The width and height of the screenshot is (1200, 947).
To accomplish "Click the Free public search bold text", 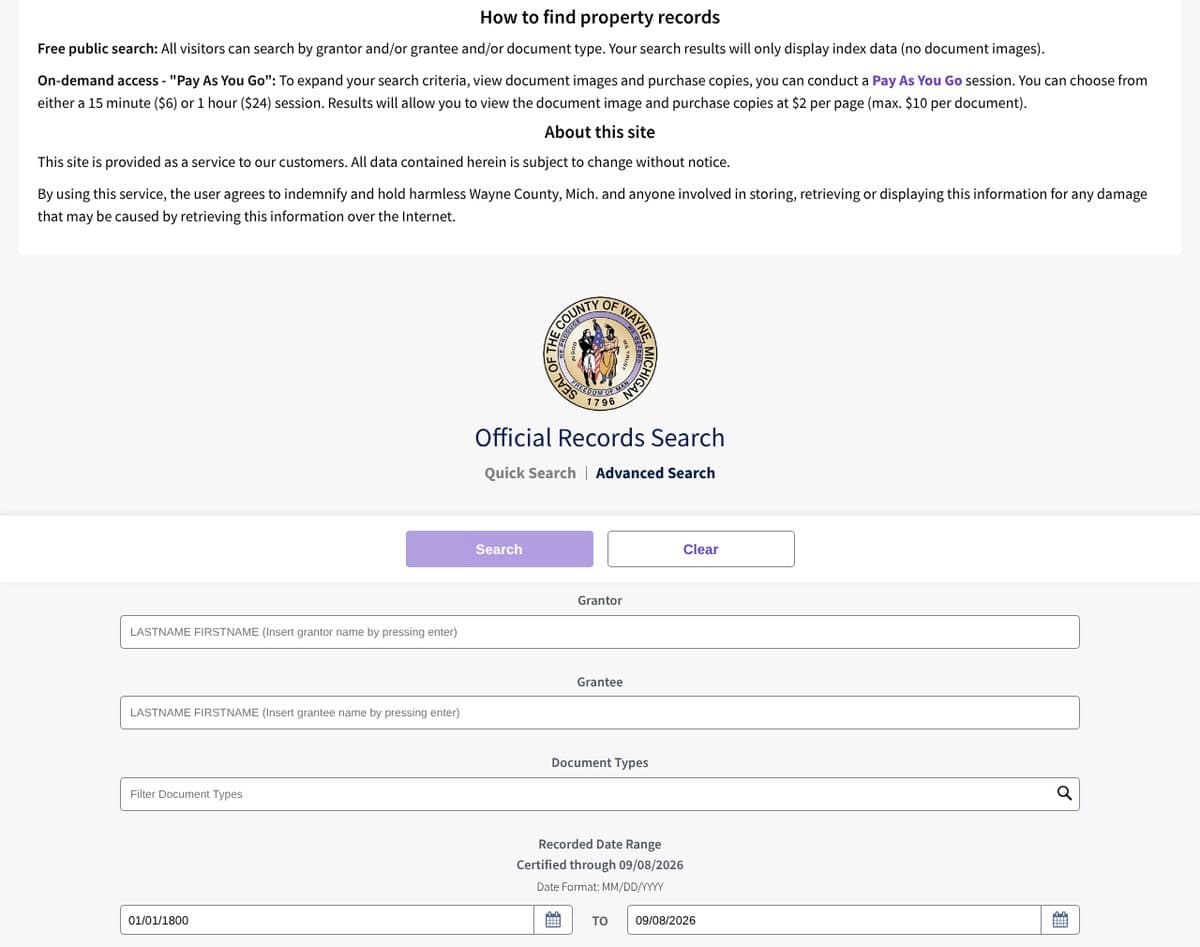I will (x=98, y=48).
